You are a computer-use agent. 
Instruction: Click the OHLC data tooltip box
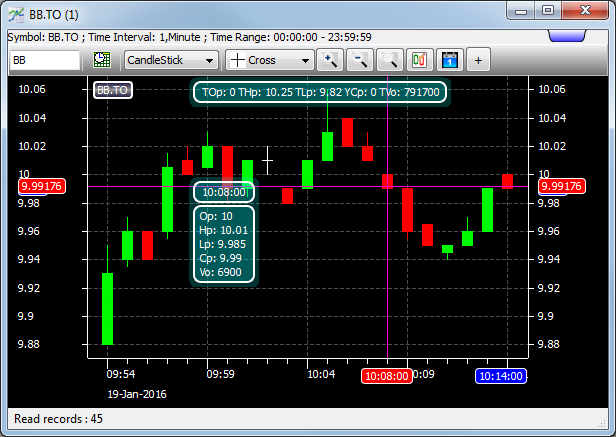coord(225,244)
